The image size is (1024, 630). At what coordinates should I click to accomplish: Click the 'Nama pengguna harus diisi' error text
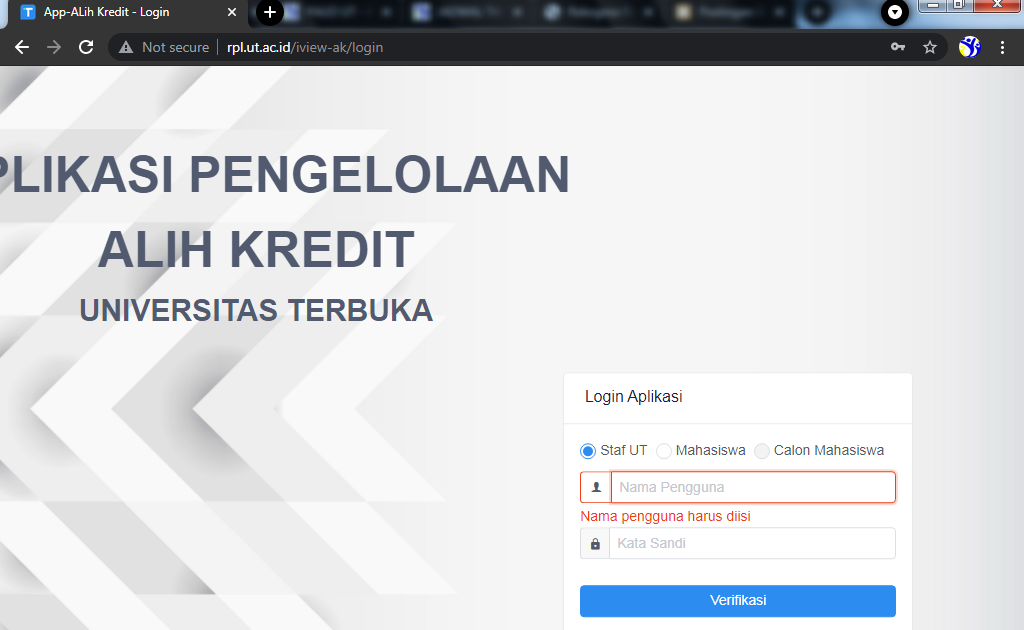pos(665,516)
